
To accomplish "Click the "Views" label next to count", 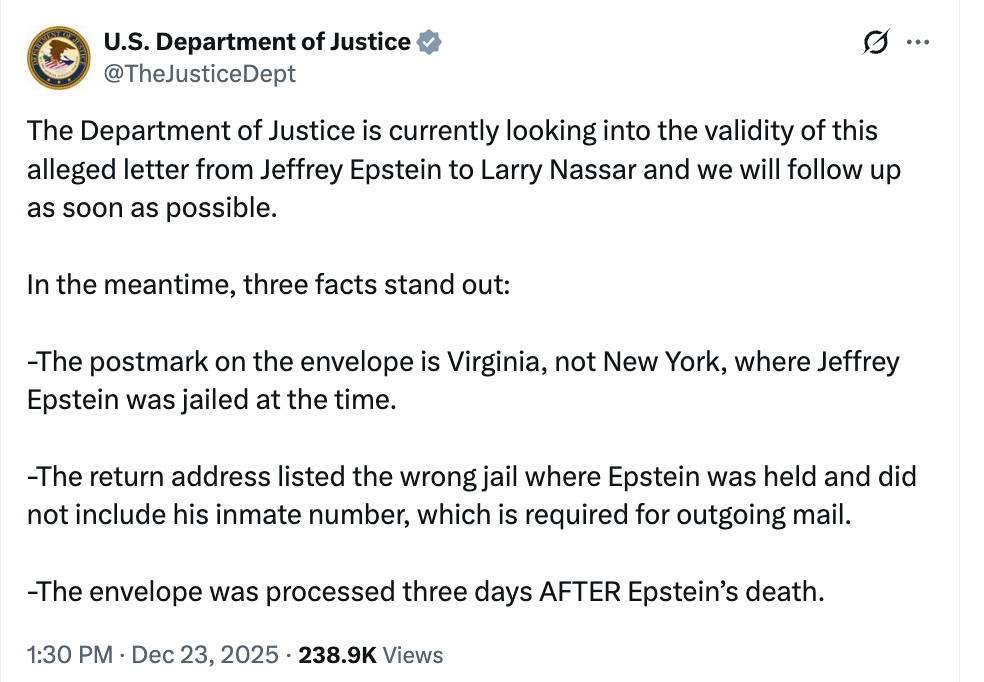I will click(x=413, y=655).
